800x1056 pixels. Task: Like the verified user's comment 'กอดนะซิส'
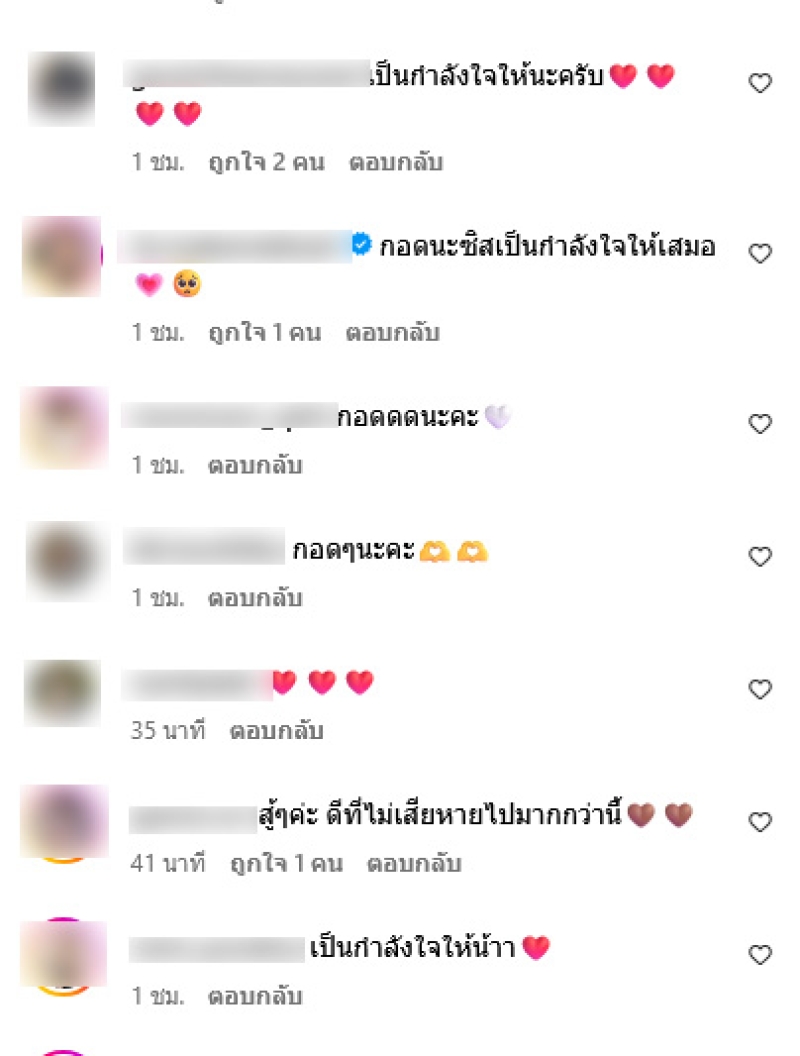click(x=760, y=253)
